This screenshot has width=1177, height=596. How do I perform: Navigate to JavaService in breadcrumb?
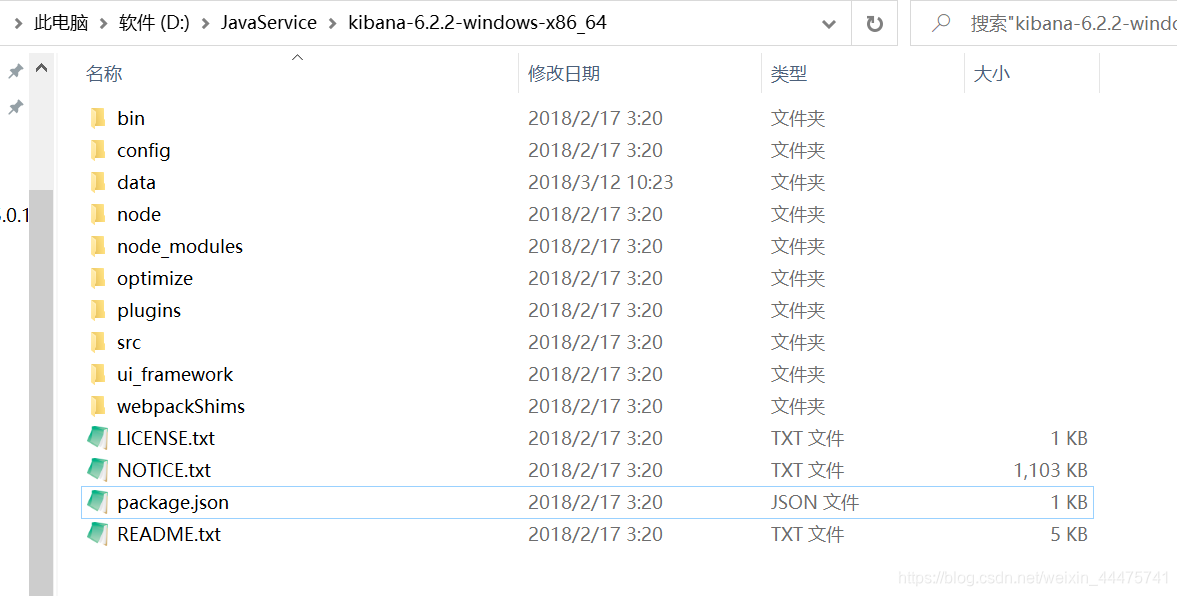tap(269, 23)
